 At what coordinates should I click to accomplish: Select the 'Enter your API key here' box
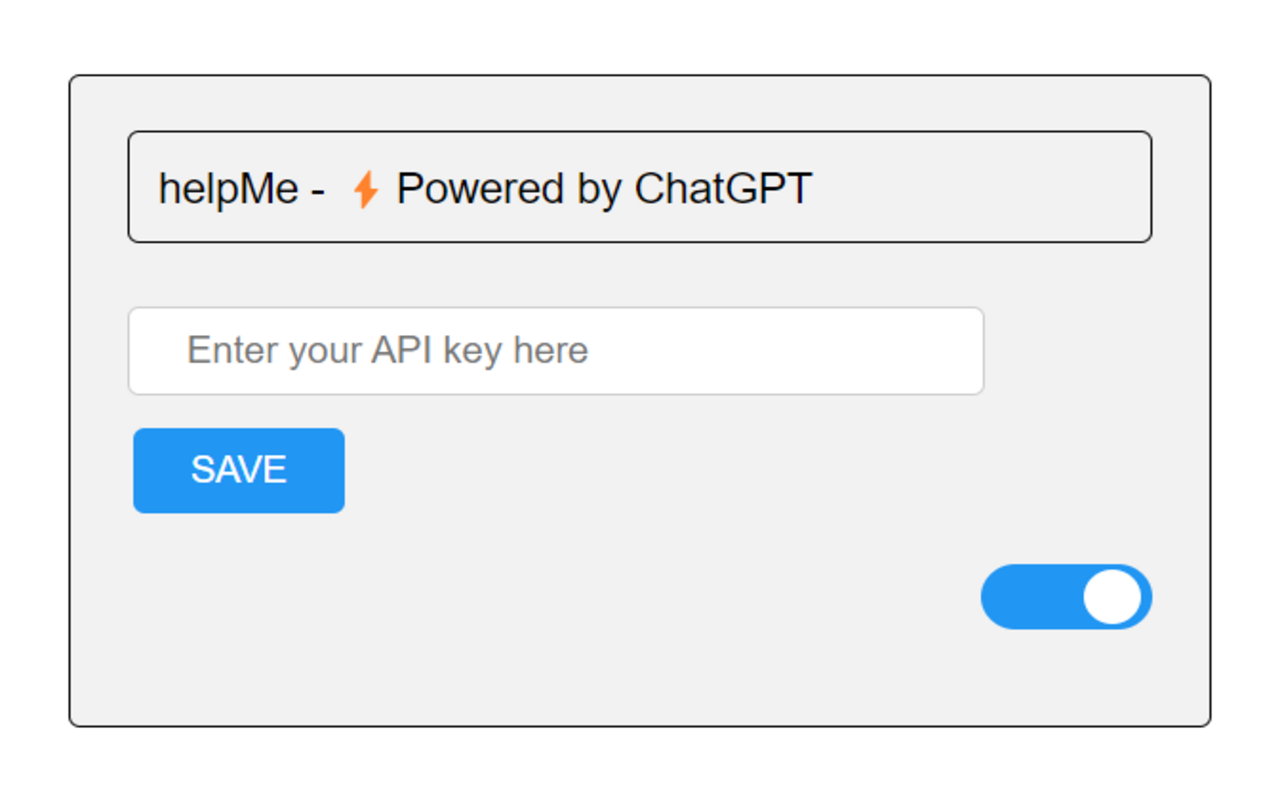pyautogui.click(x=556, y=350)
